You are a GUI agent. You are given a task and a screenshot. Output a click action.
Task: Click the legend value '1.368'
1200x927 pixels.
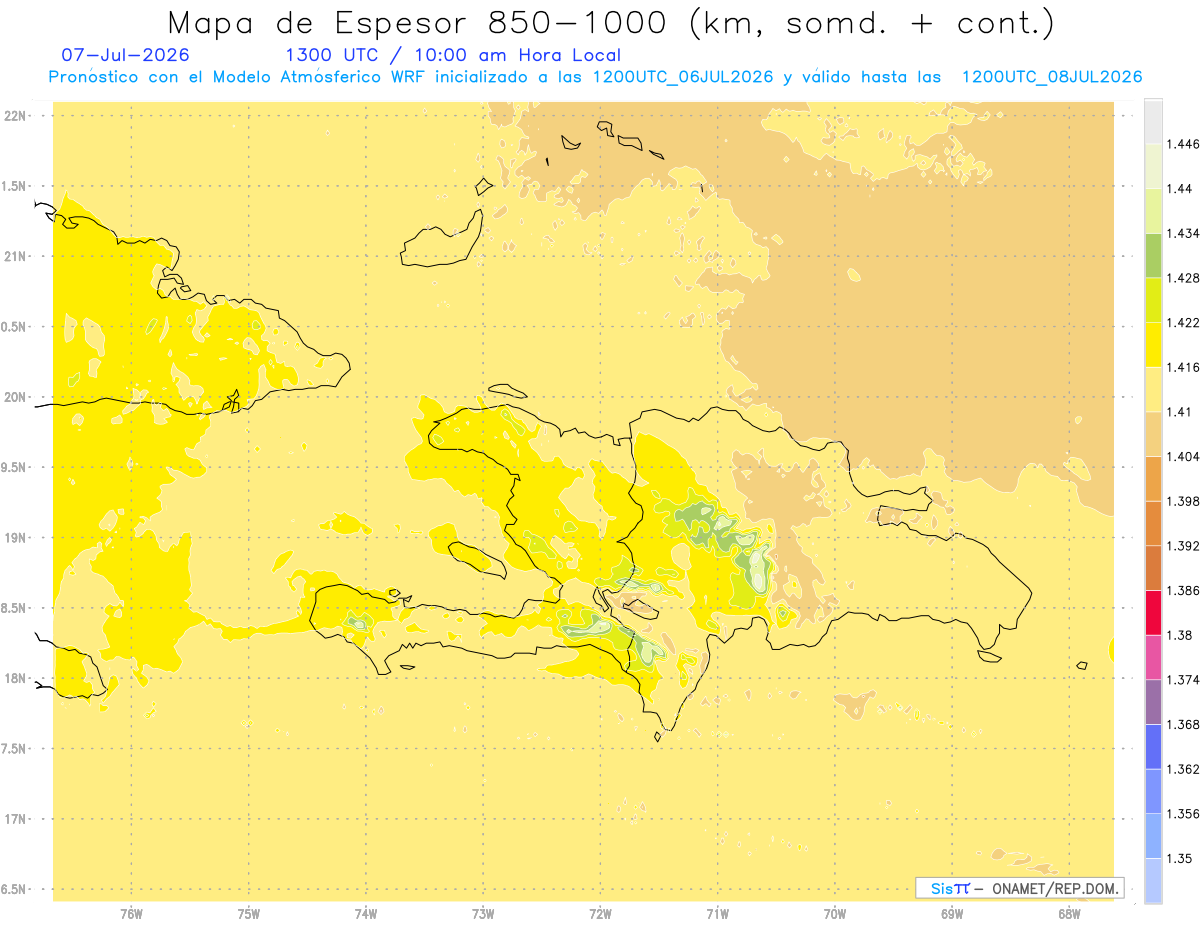click(x=1185, y=724)
